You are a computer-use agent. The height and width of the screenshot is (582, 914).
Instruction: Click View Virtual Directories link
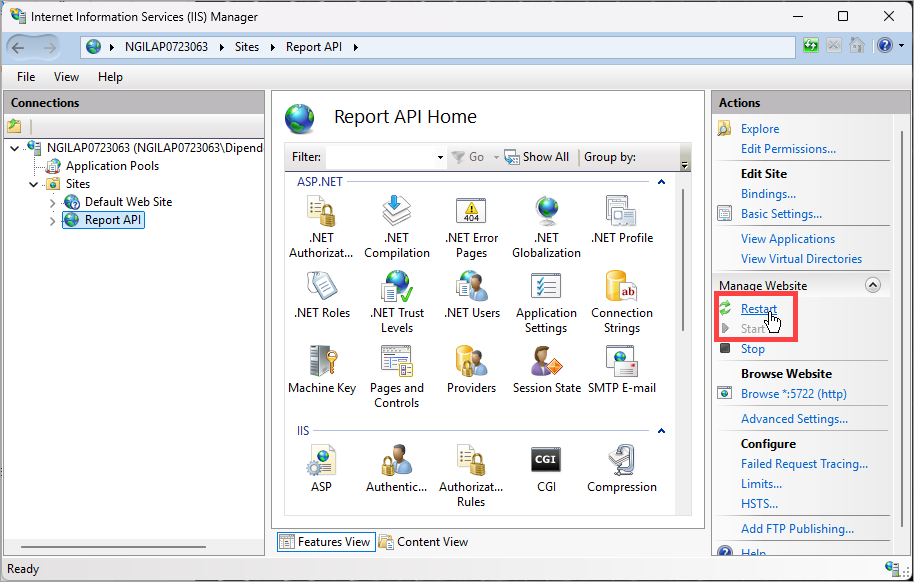(801, 258)
